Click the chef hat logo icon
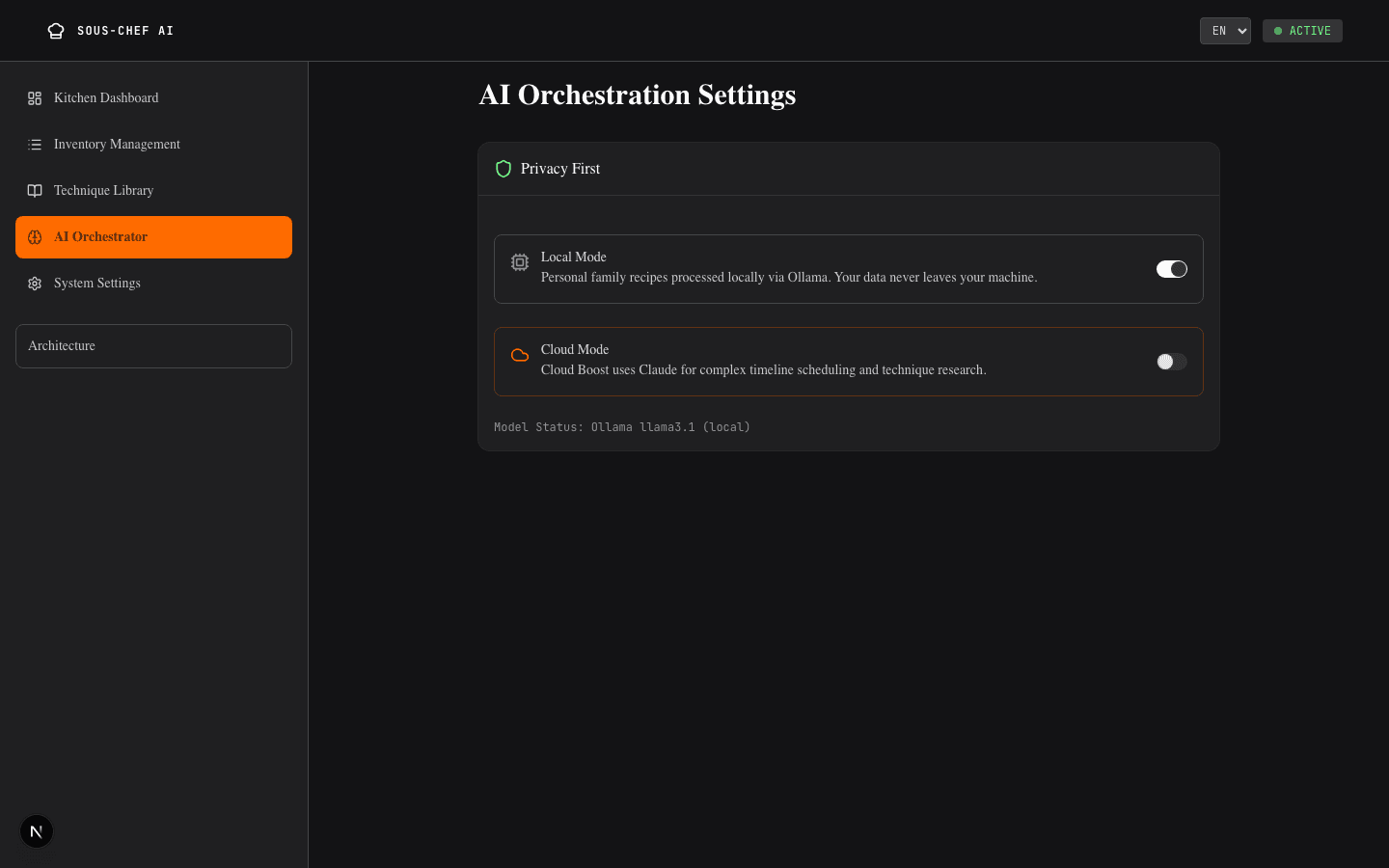Viewport: 1389px width, 868px height. click(56, 31)
